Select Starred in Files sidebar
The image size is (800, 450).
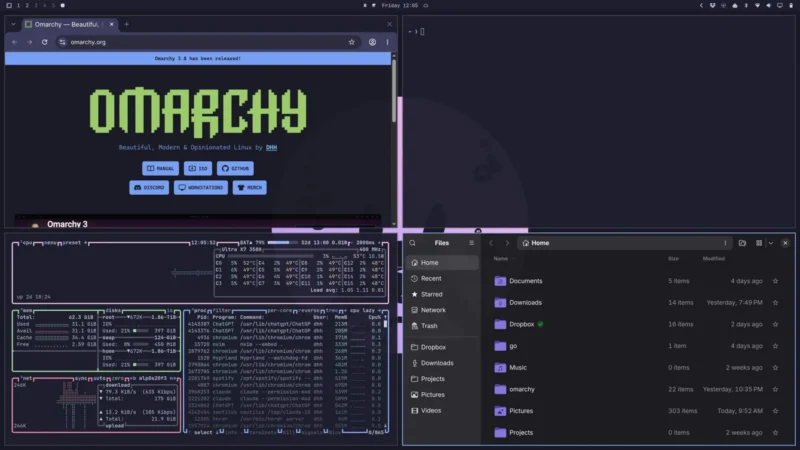442,294
